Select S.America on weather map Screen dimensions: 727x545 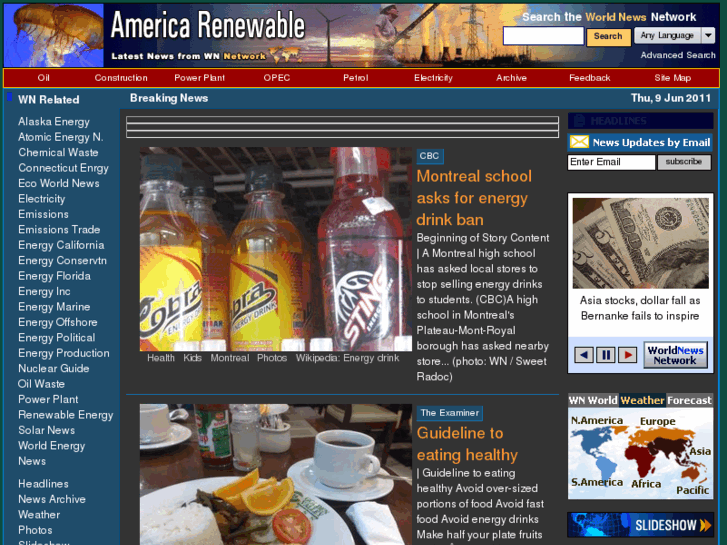597,482
